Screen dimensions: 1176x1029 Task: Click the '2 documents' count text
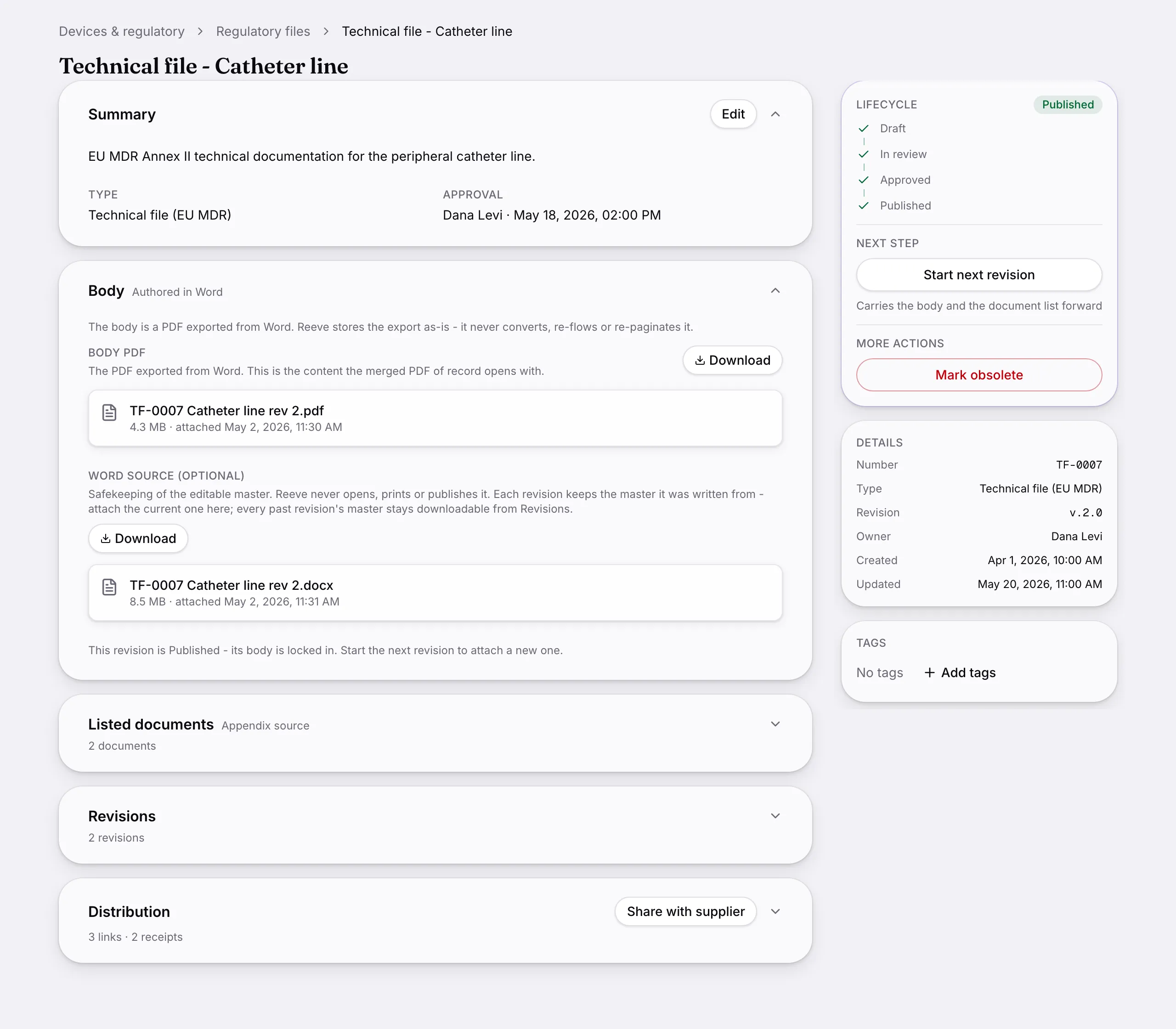[122, 746]
